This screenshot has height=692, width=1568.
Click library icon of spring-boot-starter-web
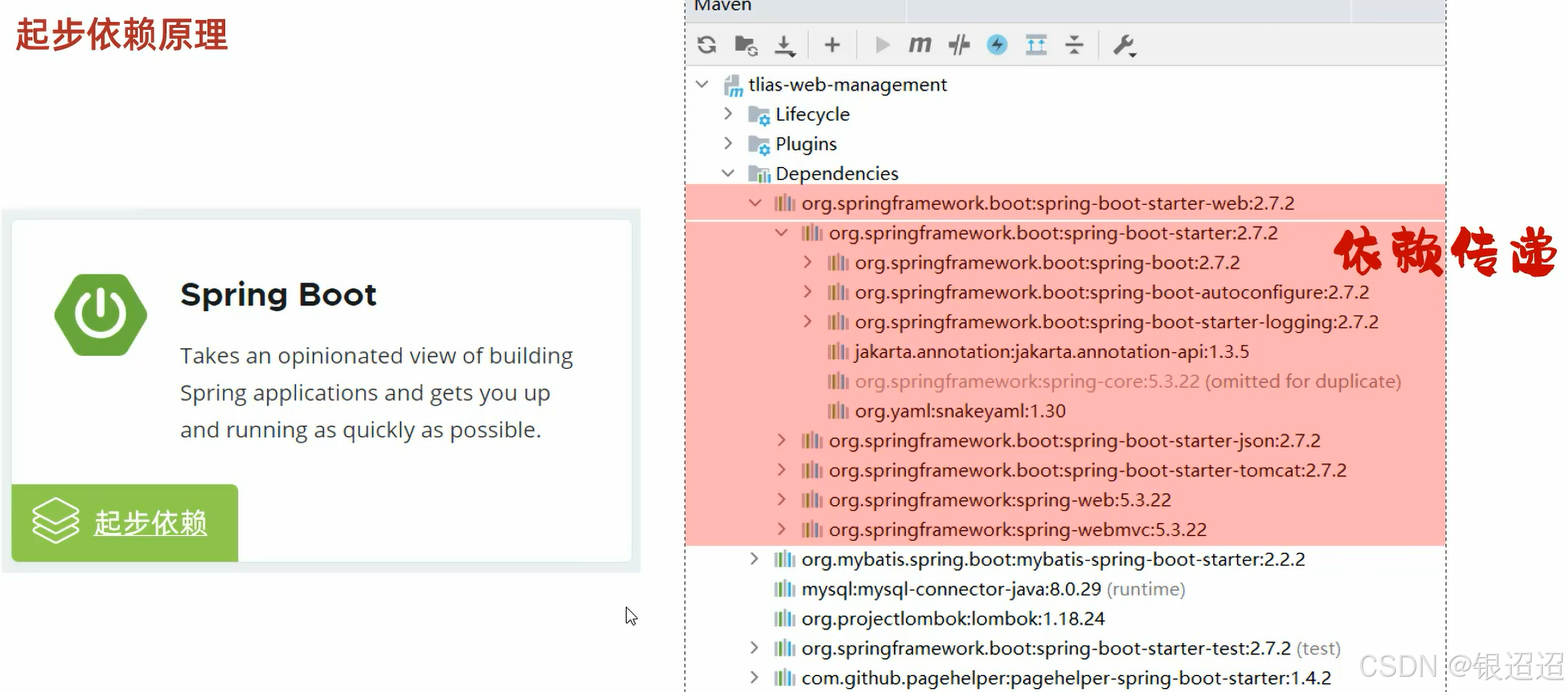click(784, 203)
